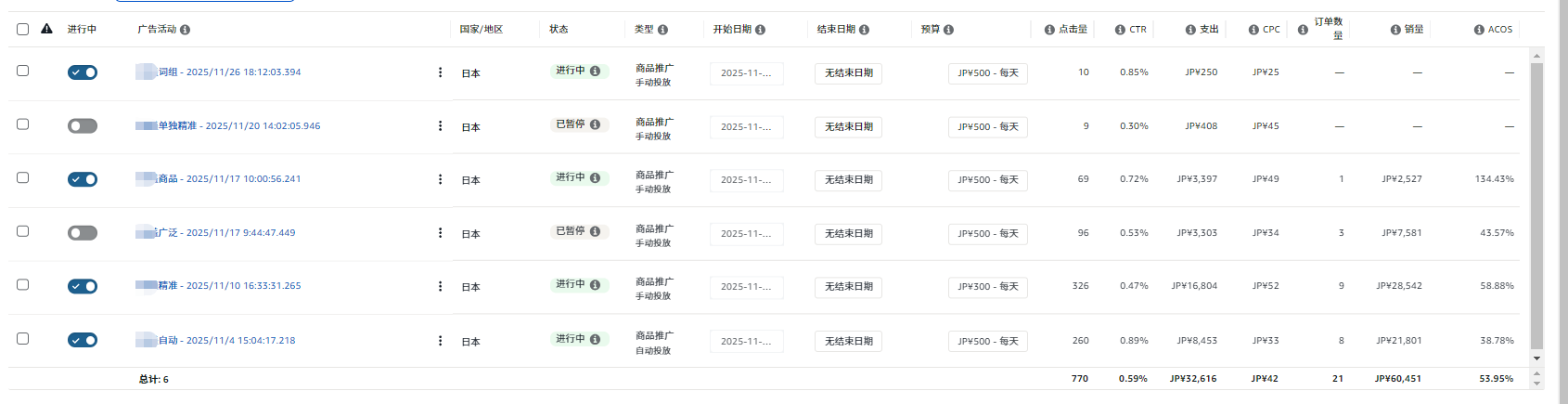The height and width of the screenshot is (404, 1568).
Task: Click info icon beside 类型 column header
Action: (x=662, y=30)
